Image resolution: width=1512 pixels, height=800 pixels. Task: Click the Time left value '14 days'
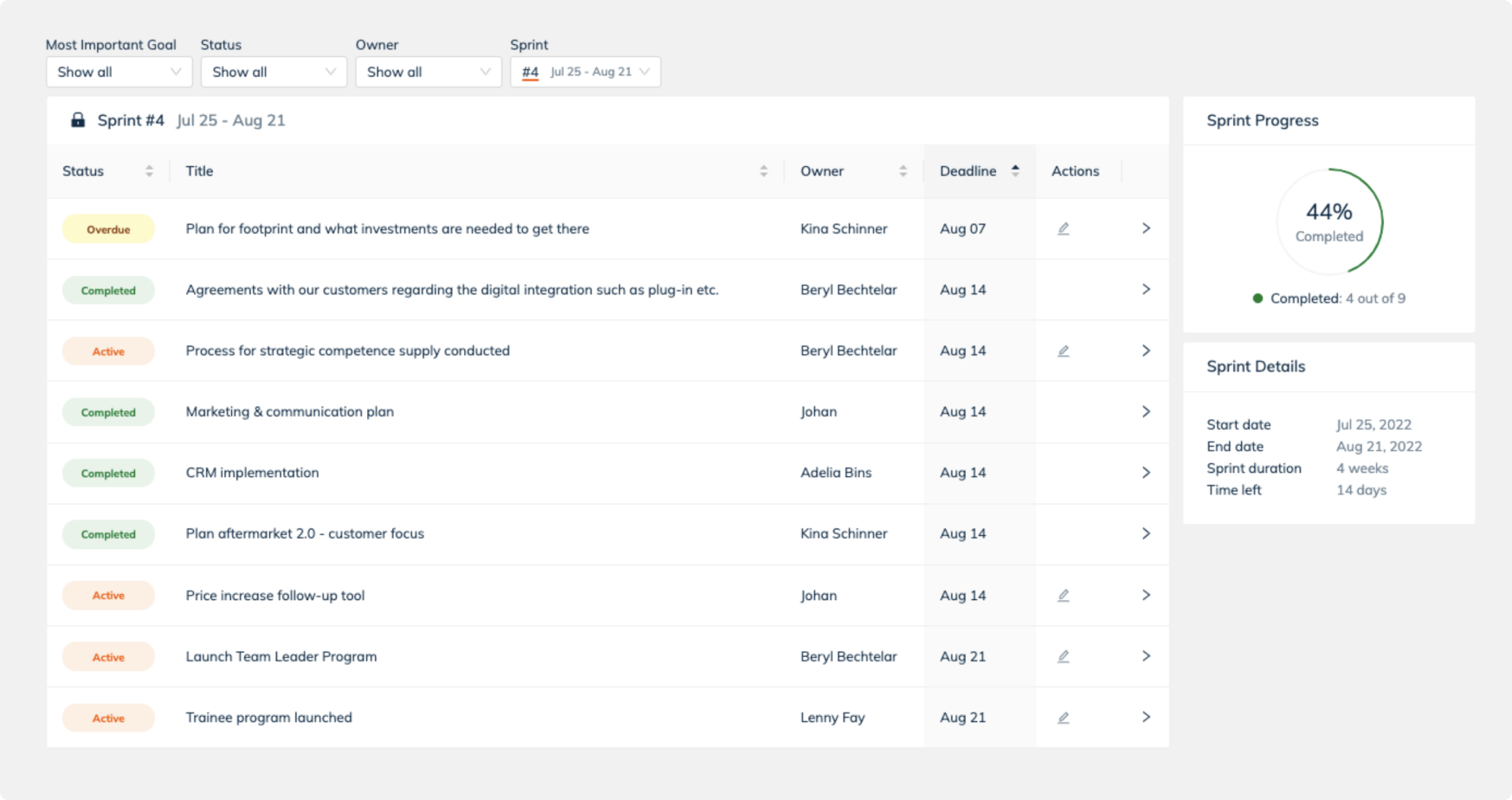pos(1361,489)
